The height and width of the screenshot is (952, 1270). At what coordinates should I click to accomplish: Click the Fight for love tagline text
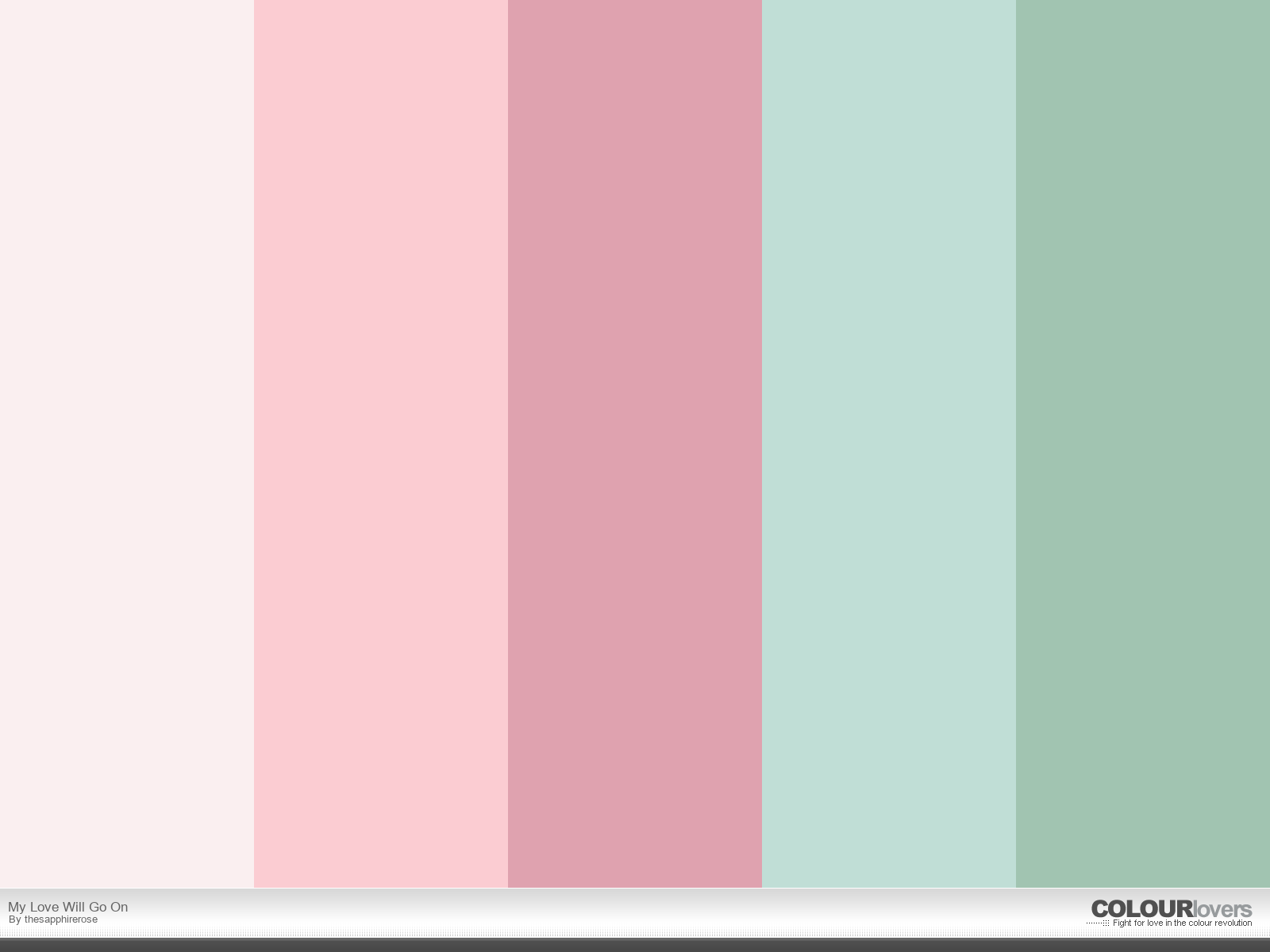pos(1182,923)
